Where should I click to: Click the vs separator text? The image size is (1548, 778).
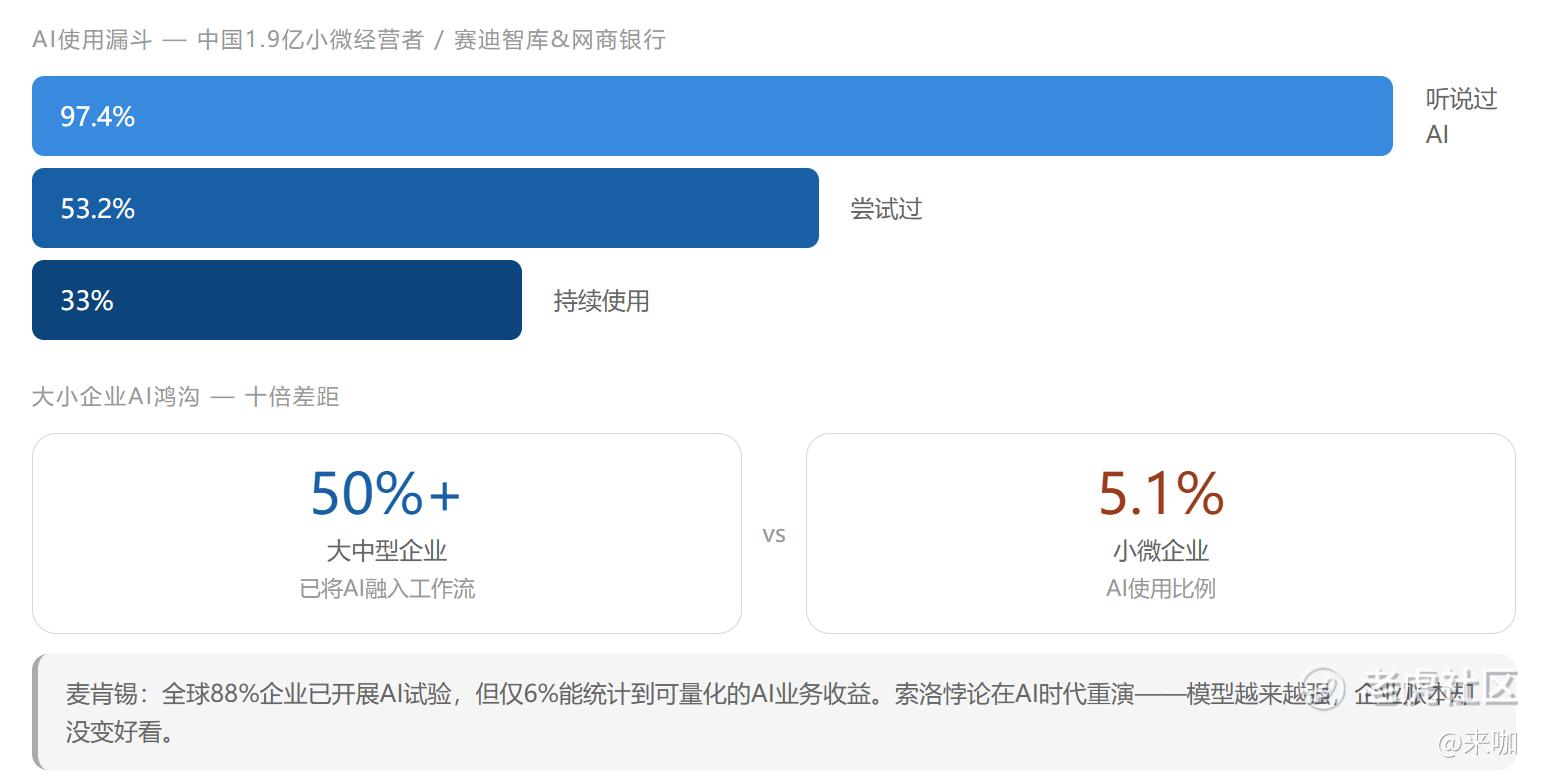[x=774, y=535]
